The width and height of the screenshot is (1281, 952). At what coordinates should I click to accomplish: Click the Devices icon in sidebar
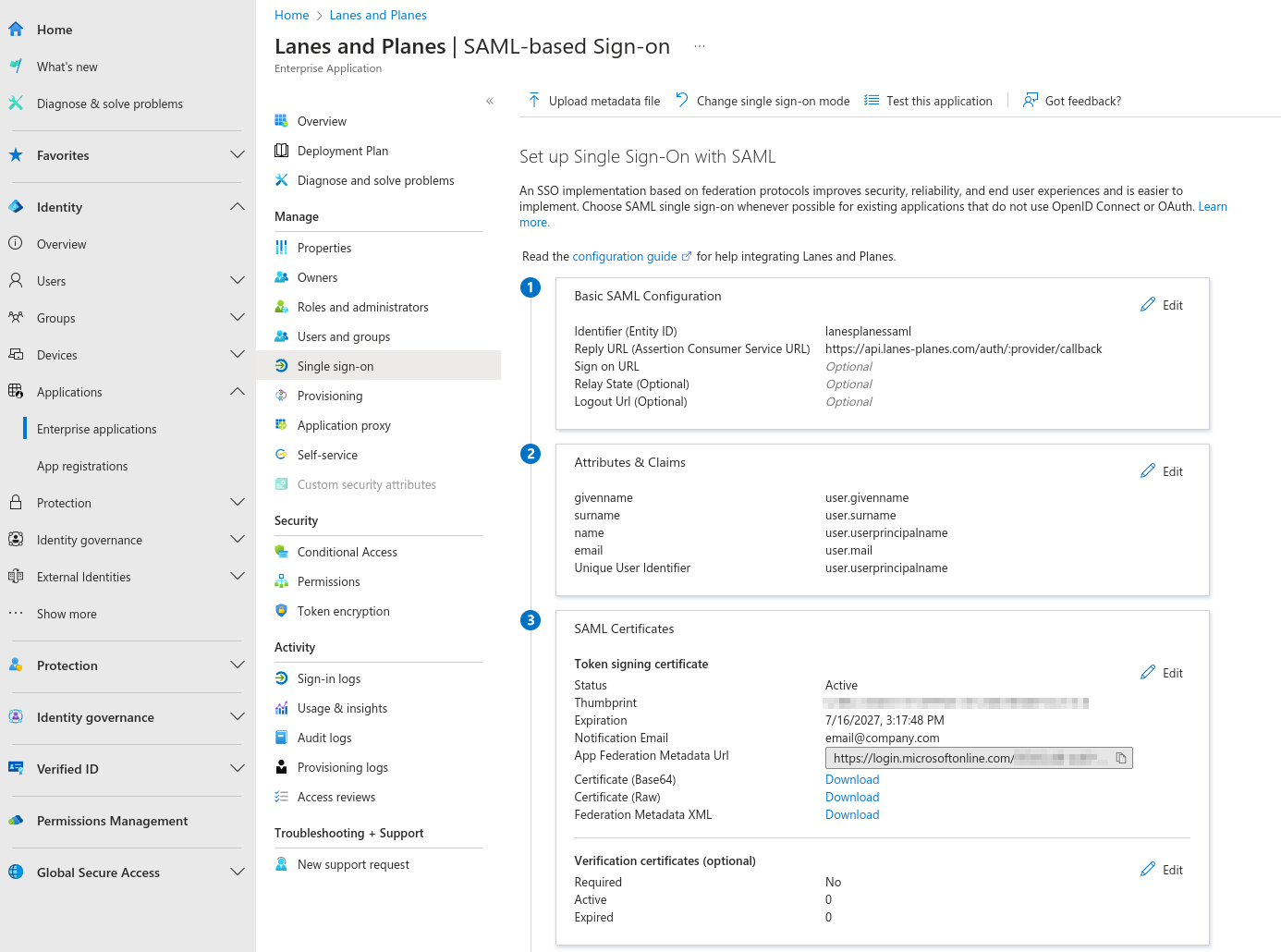(x=16, y=355)
